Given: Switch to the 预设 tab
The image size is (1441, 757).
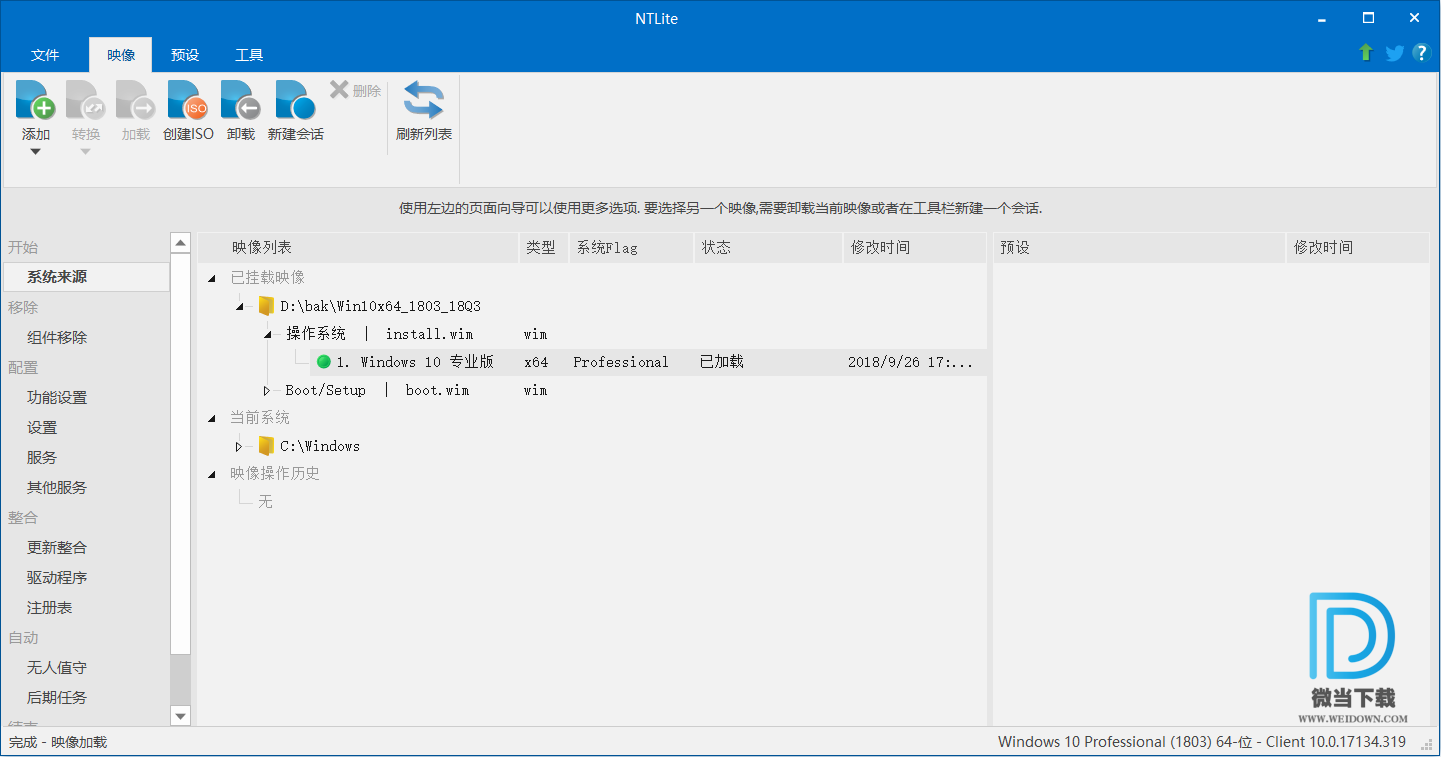Looking at the screenshot, I should [185, 55].
